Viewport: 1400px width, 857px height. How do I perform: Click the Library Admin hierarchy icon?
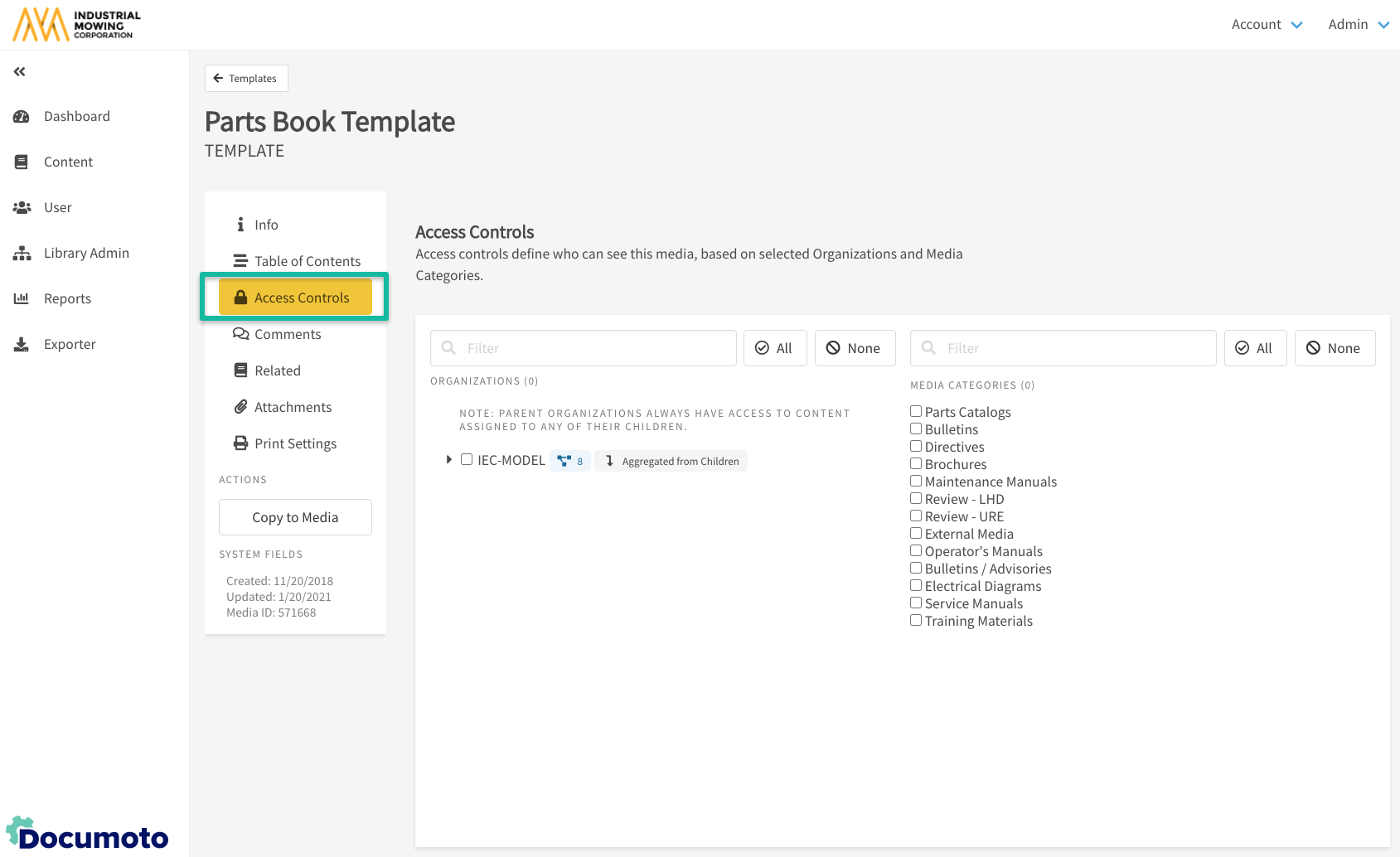(x=22, y=254)
